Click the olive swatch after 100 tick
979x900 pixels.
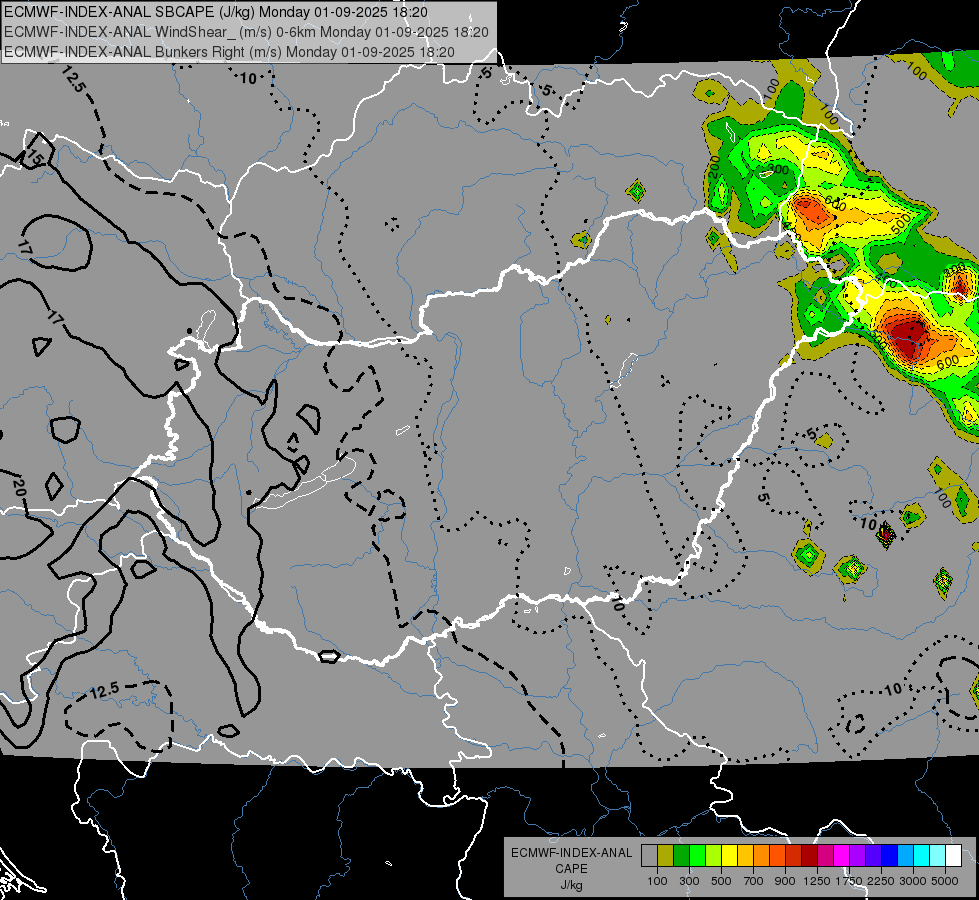point(666,855)
